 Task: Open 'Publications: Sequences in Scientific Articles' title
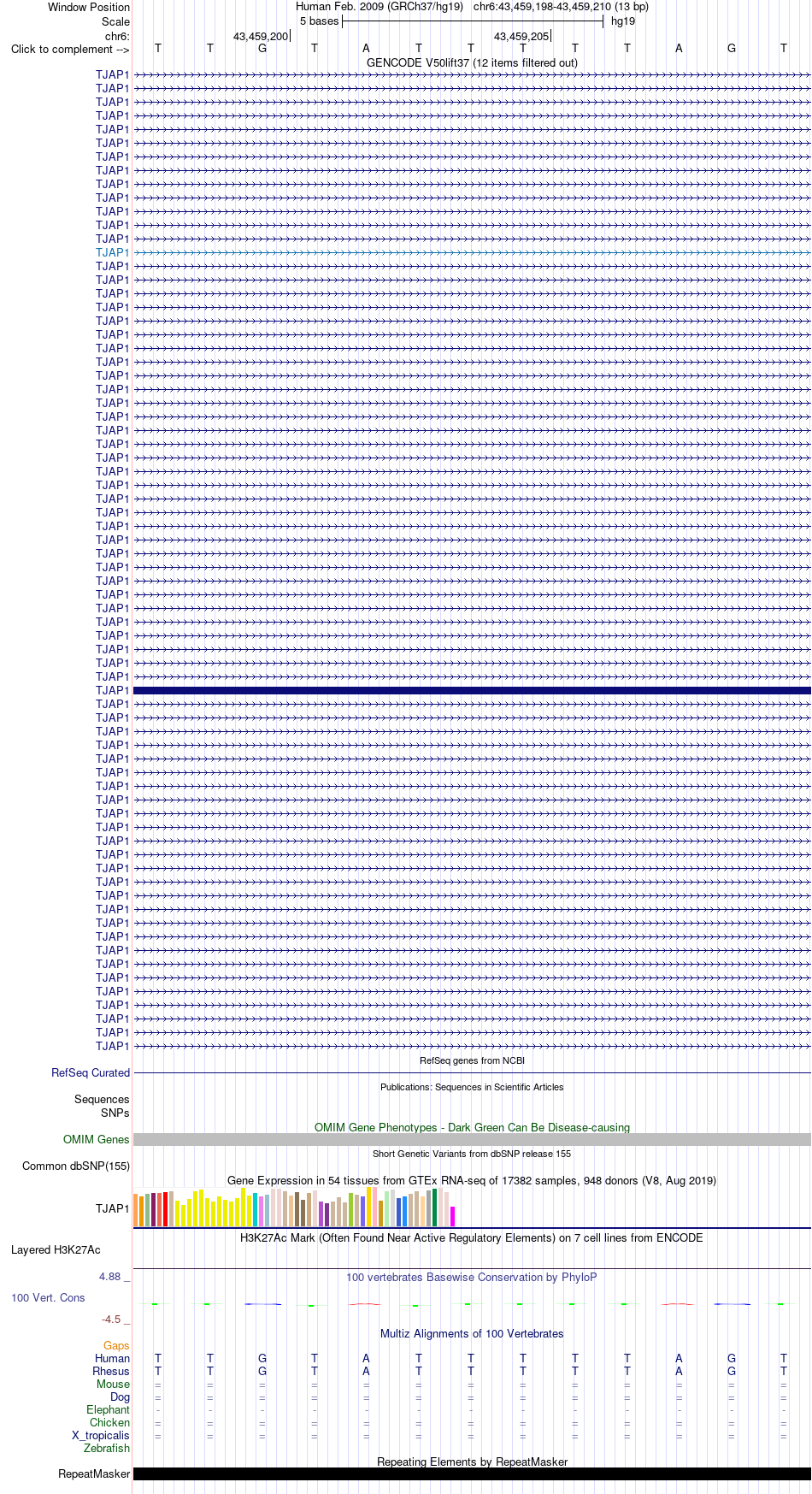tap(472, 1087)
